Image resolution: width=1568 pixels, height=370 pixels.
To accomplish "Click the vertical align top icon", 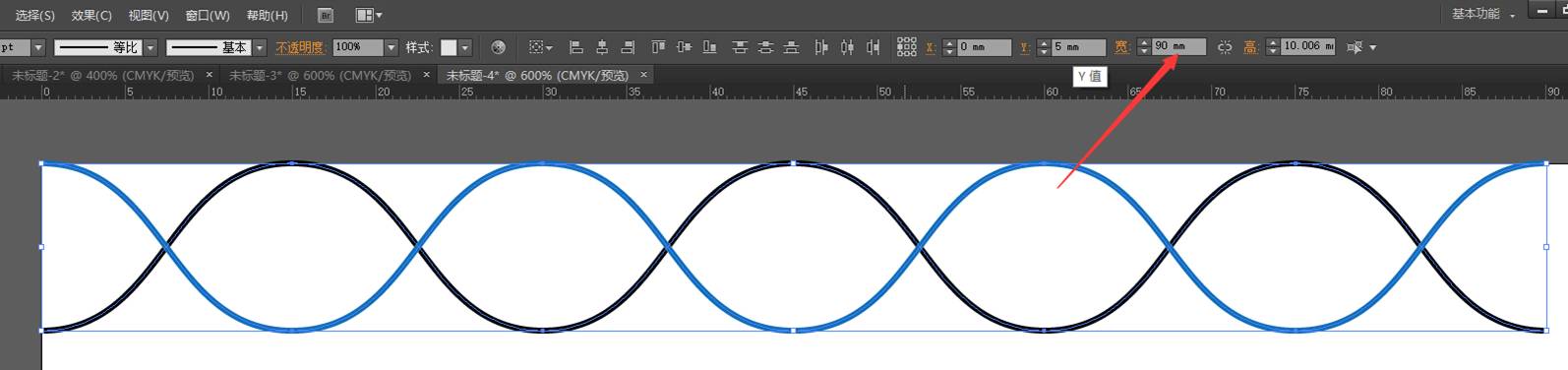I will pyautogui.click(x=658, y=47).
